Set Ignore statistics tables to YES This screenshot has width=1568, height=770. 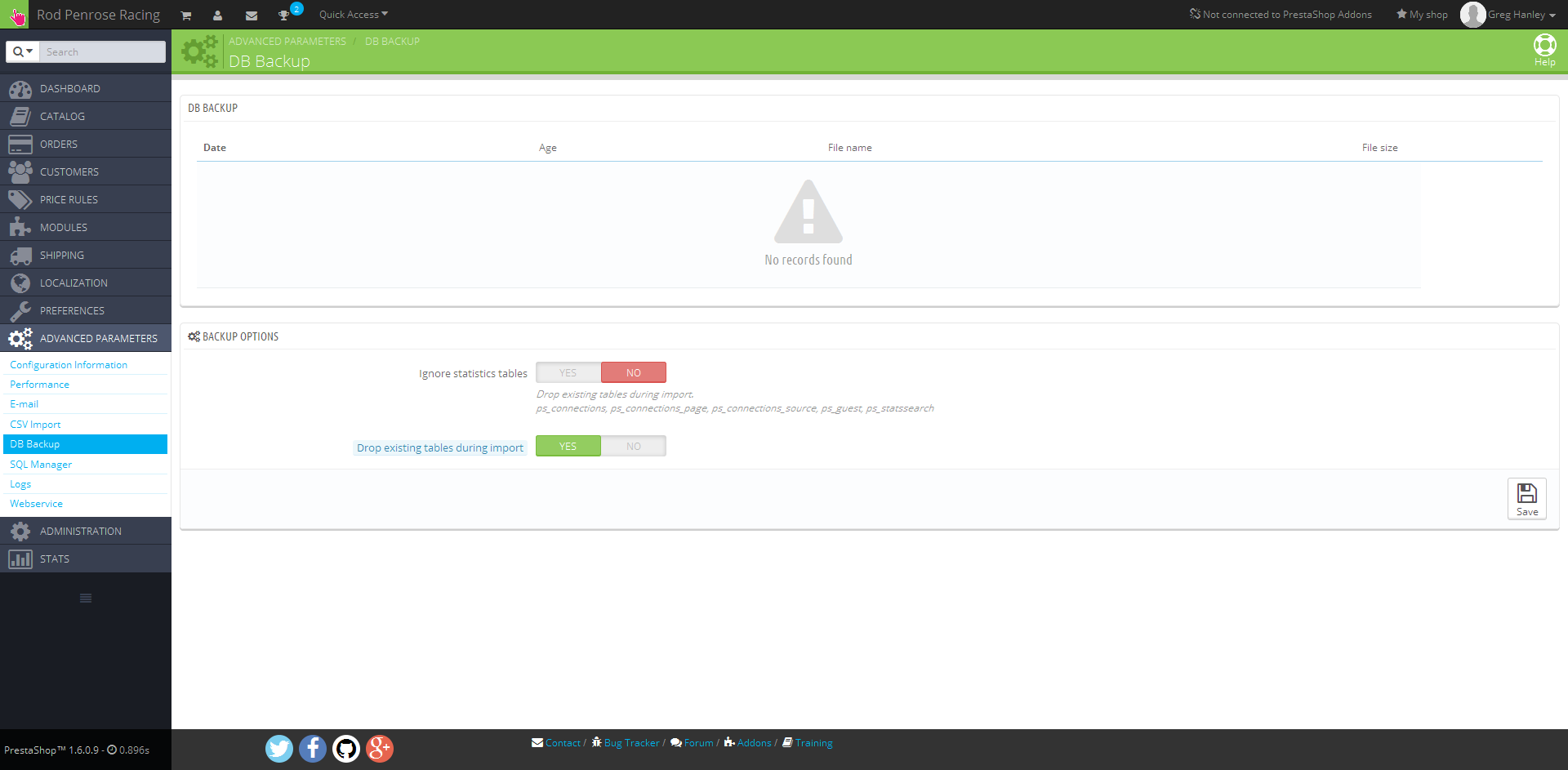click(x=568, y=372)
